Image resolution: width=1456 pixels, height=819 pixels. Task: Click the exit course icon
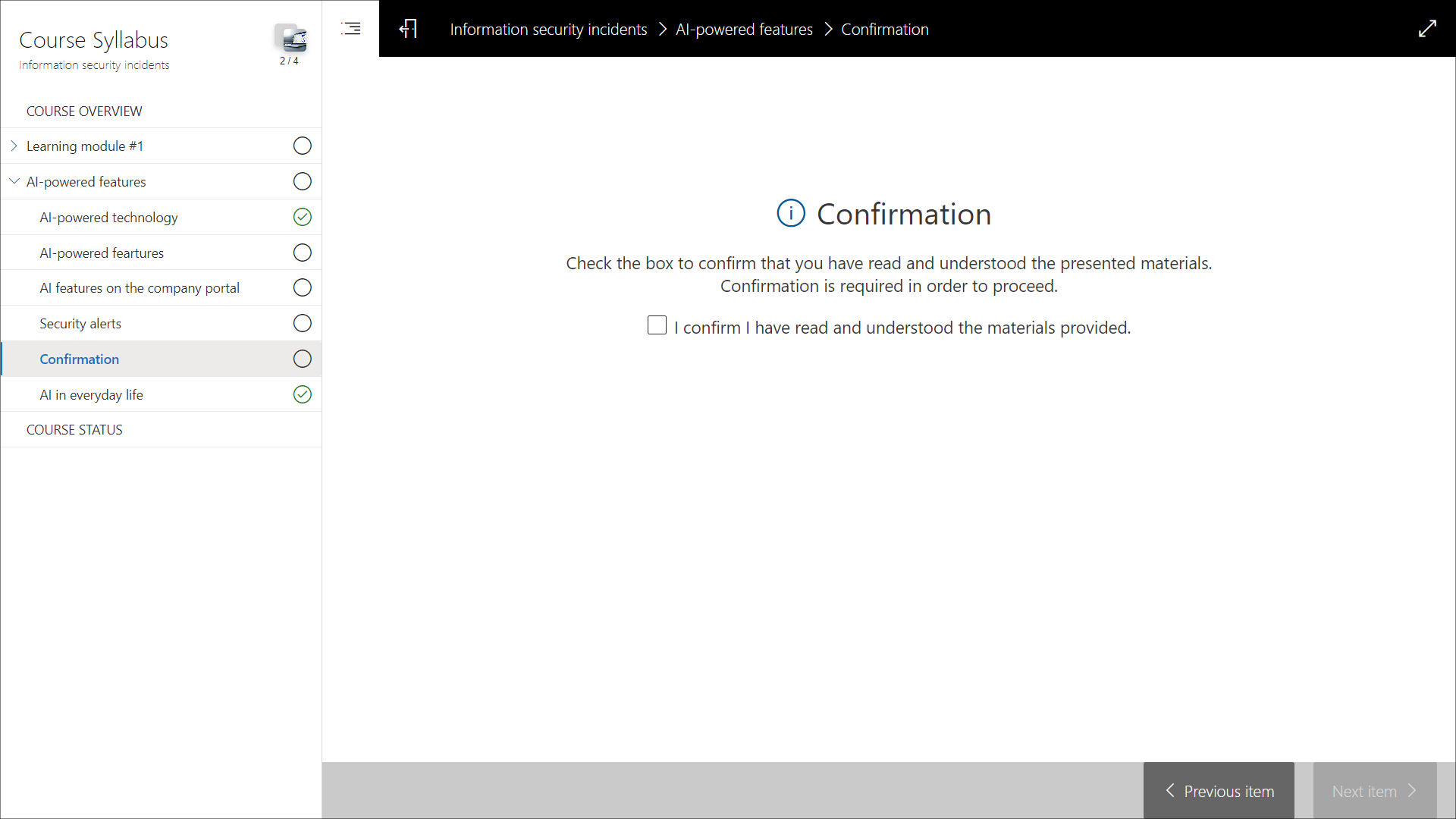[x=408, y=29]
